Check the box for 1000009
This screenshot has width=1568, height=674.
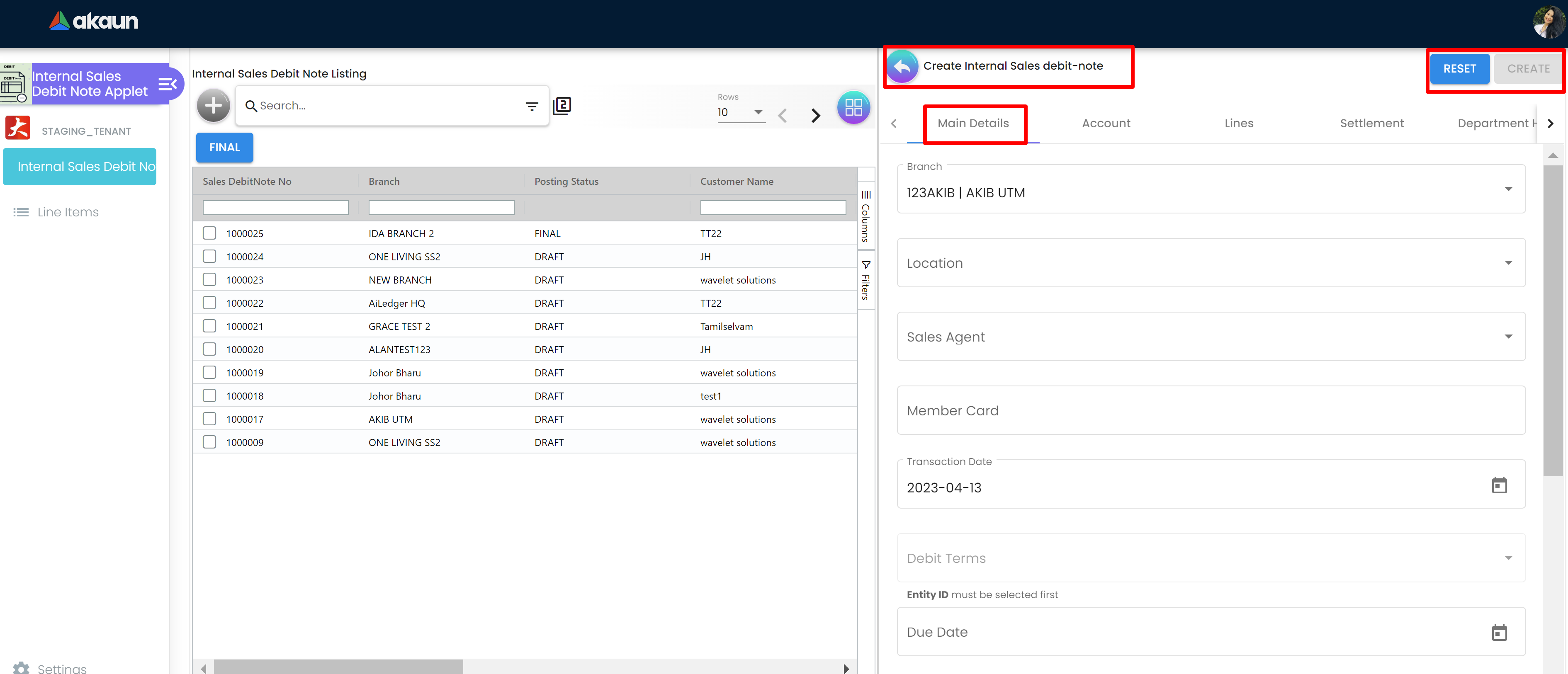pyautogui.click(x=209, y=442)
